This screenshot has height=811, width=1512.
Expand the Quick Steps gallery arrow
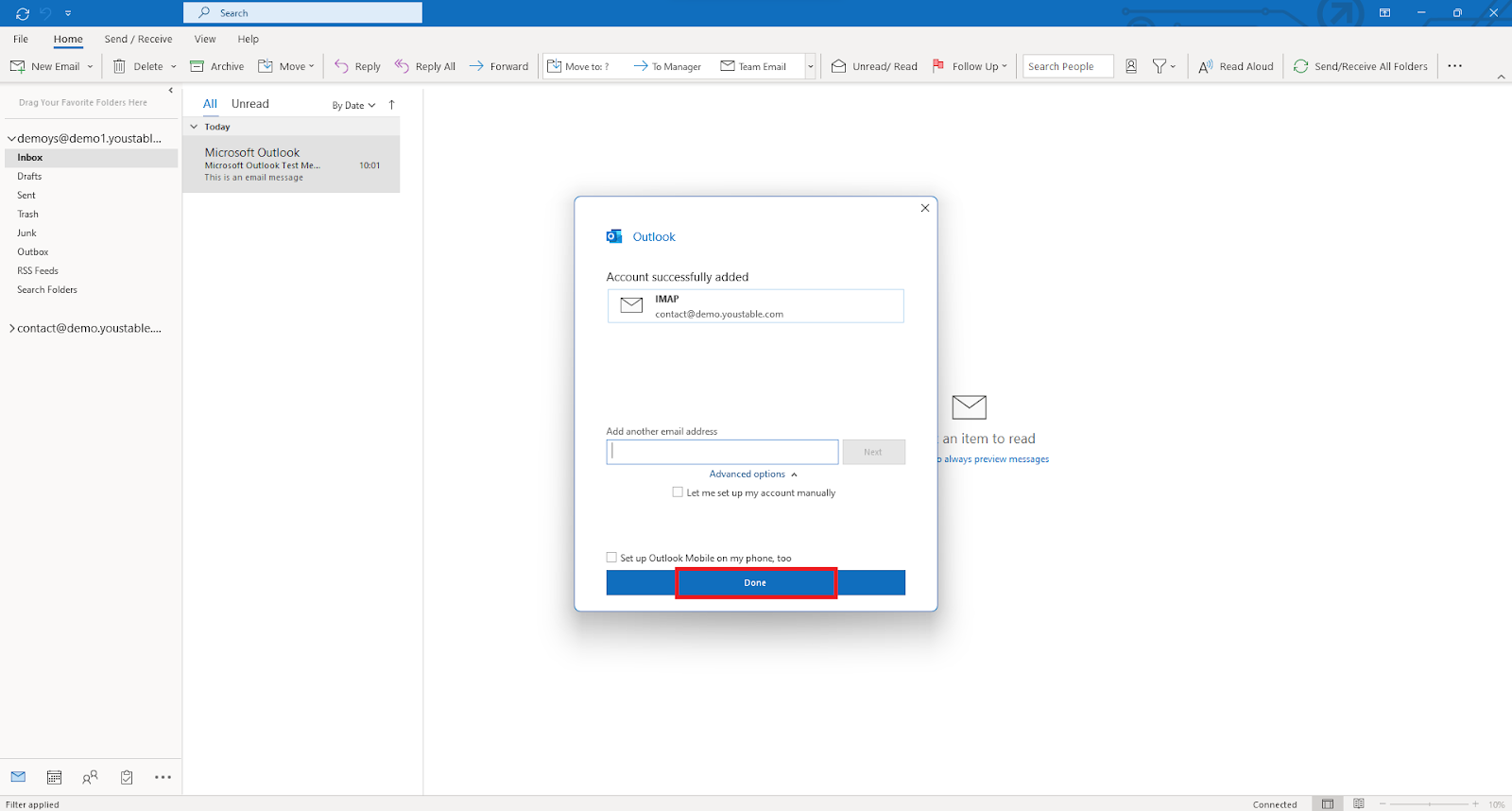pyautogui.click(x=811, y=66)
